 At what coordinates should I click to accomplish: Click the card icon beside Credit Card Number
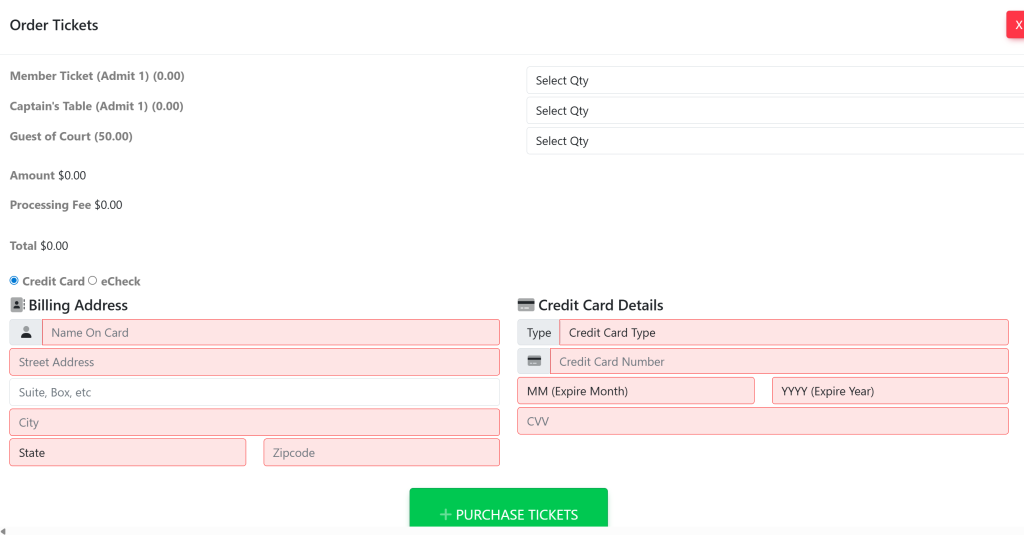click(534, 362)
